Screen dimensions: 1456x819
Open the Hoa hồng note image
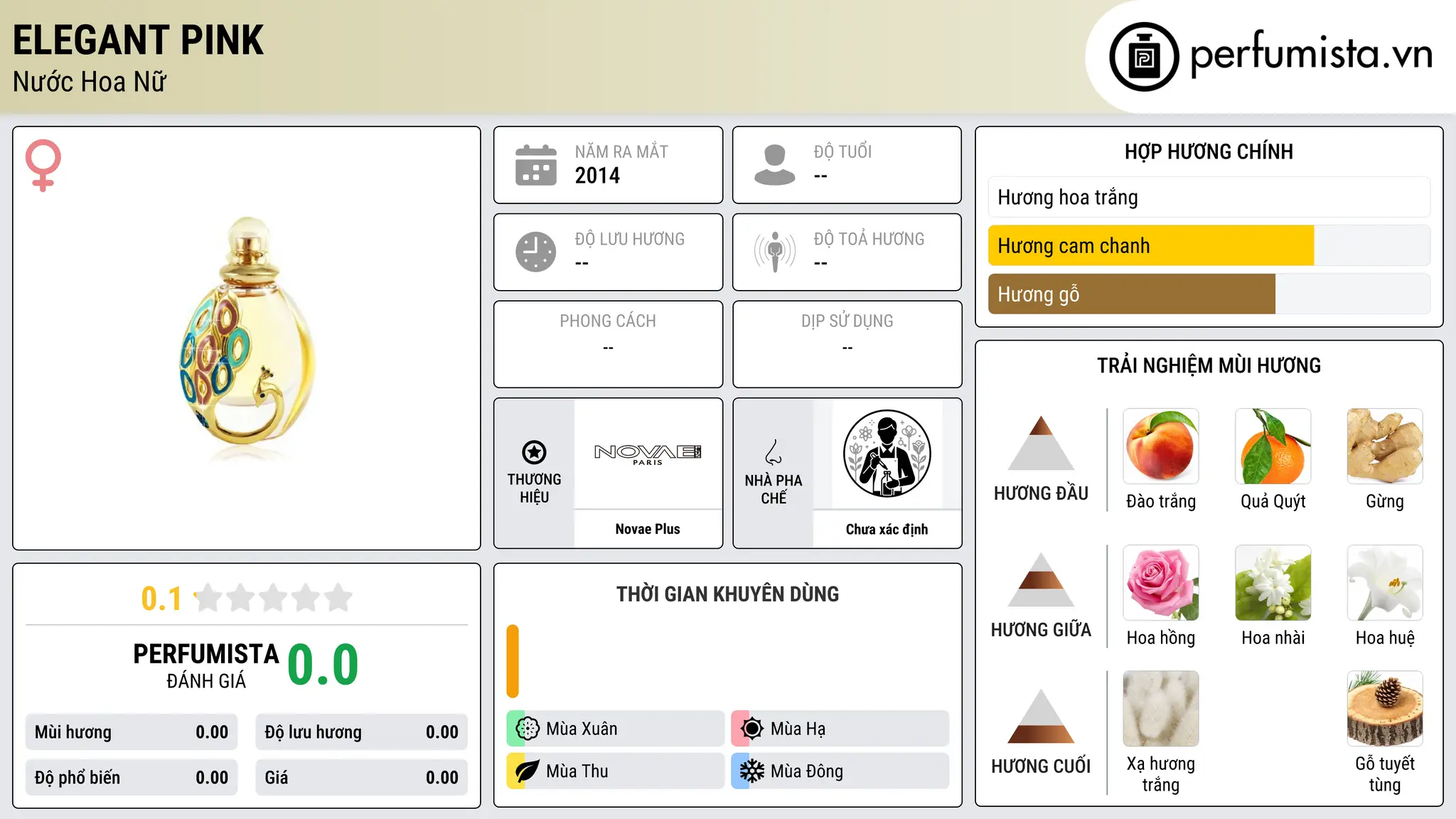point(1161,583)
